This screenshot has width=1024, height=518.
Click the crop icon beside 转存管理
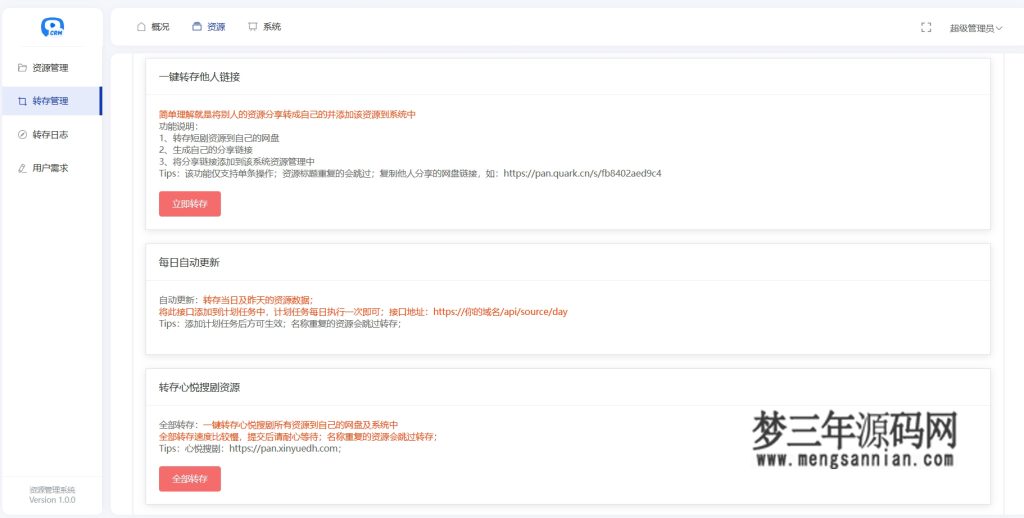coord(22,101)
